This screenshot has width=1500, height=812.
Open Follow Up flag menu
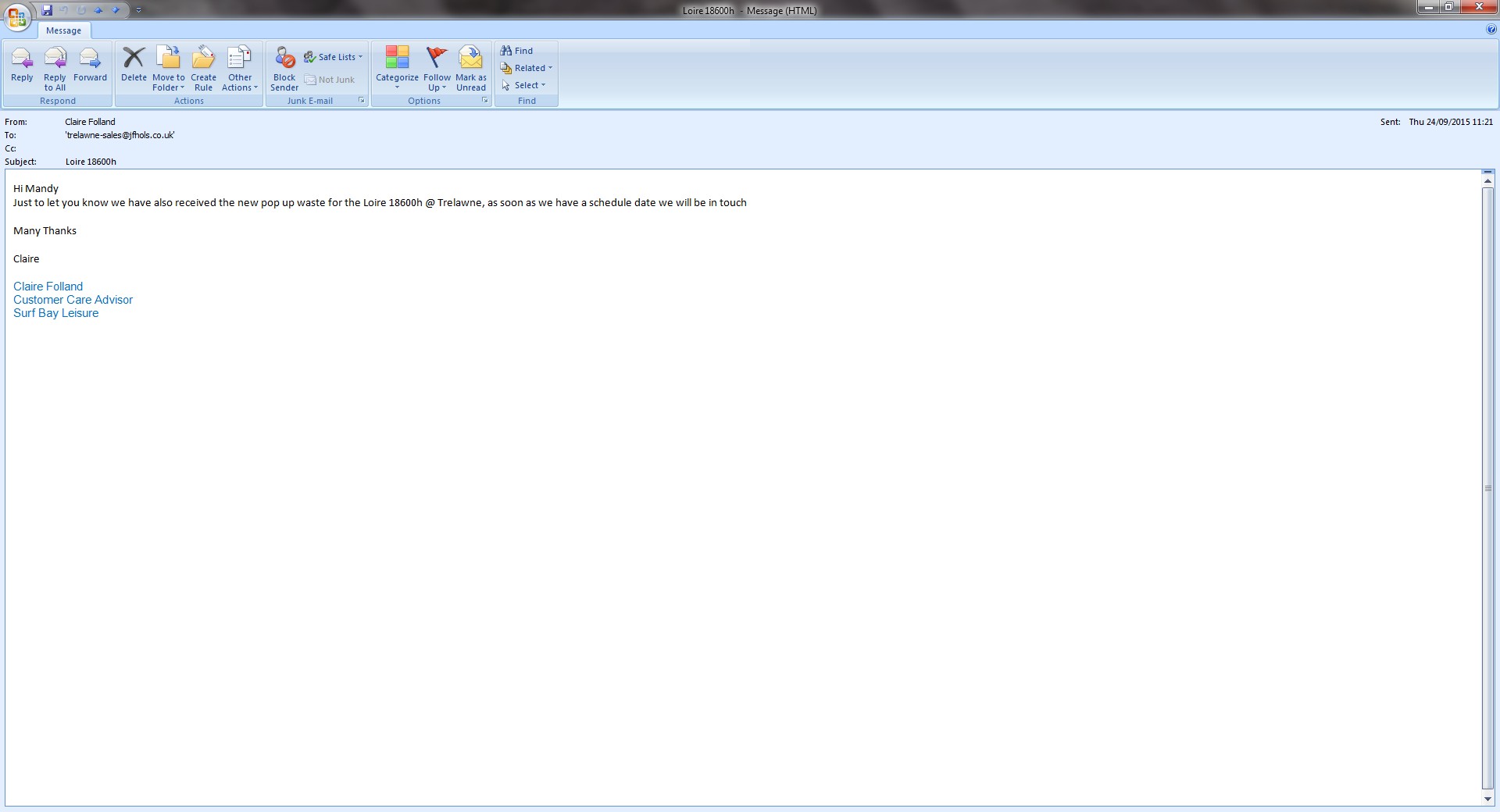tap(437, 68)
